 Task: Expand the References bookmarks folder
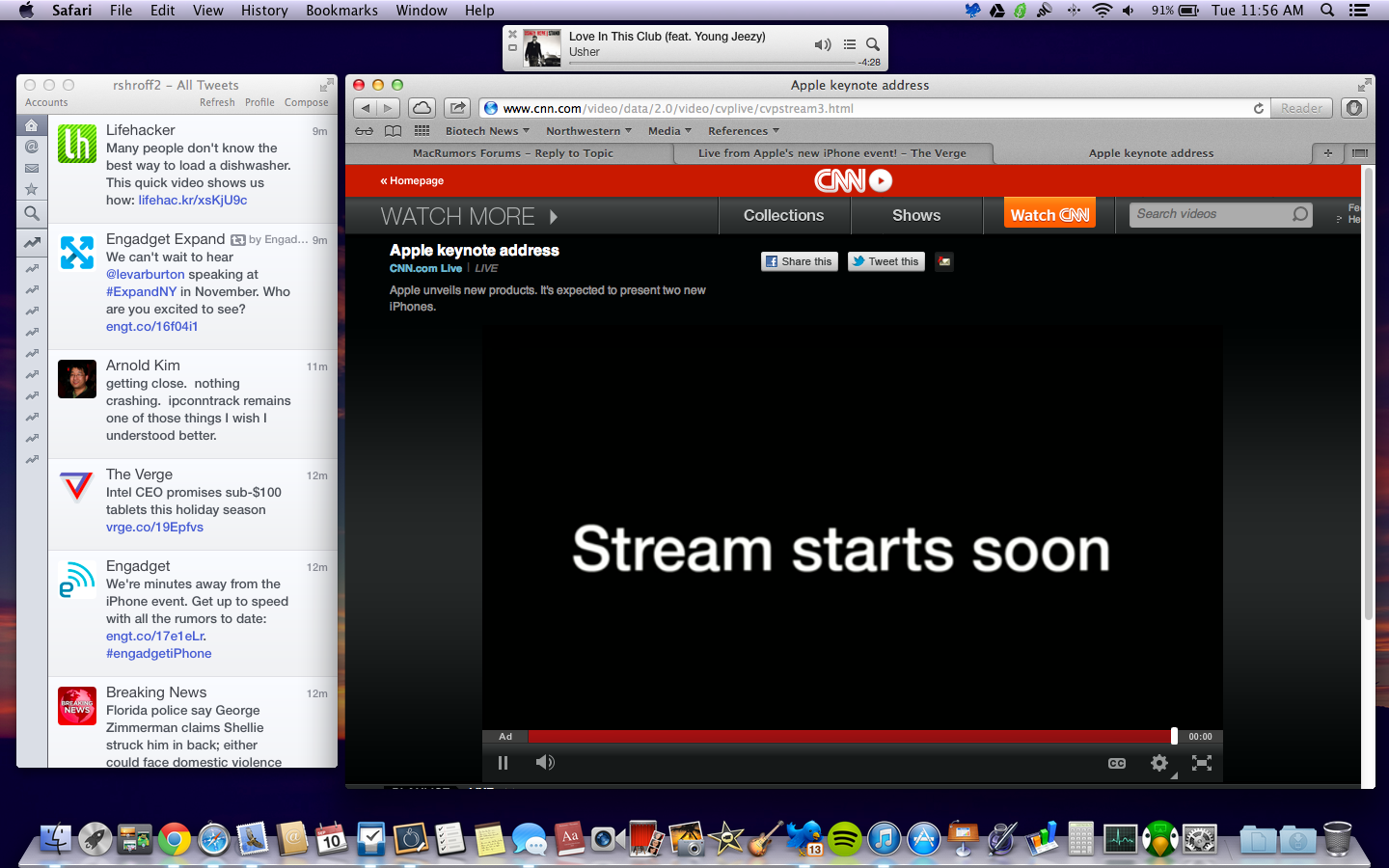point(744,131)
